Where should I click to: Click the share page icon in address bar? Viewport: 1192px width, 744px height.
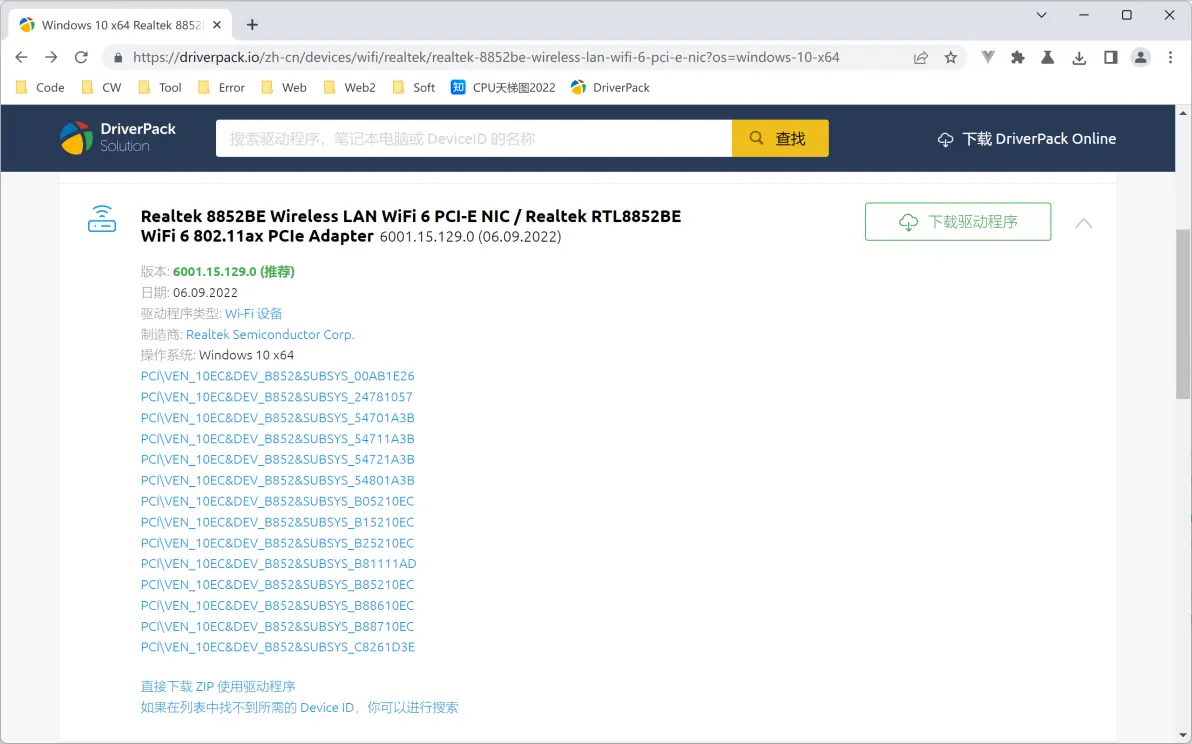pos(921,57)
